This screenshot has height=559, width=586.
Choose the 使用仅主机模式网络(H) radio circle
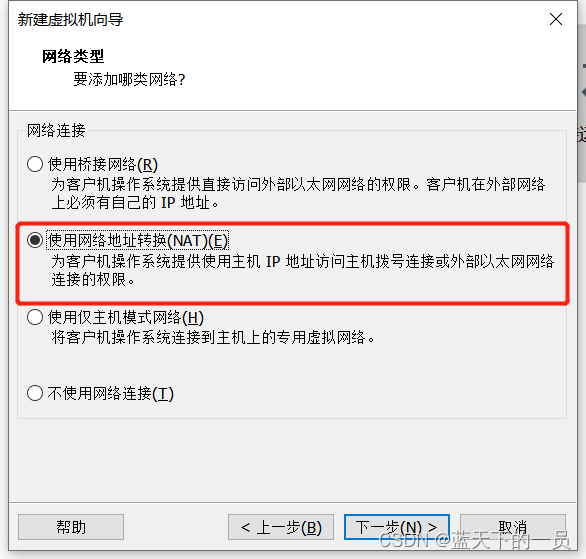35,318
